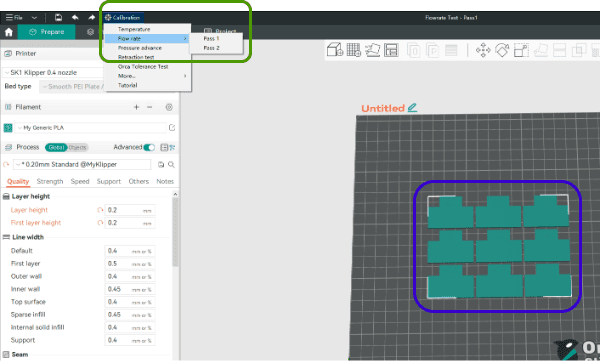Viewport: 600px width, 361px height.
Task: Click the Undo arrow icon
Action: (75, 18)
